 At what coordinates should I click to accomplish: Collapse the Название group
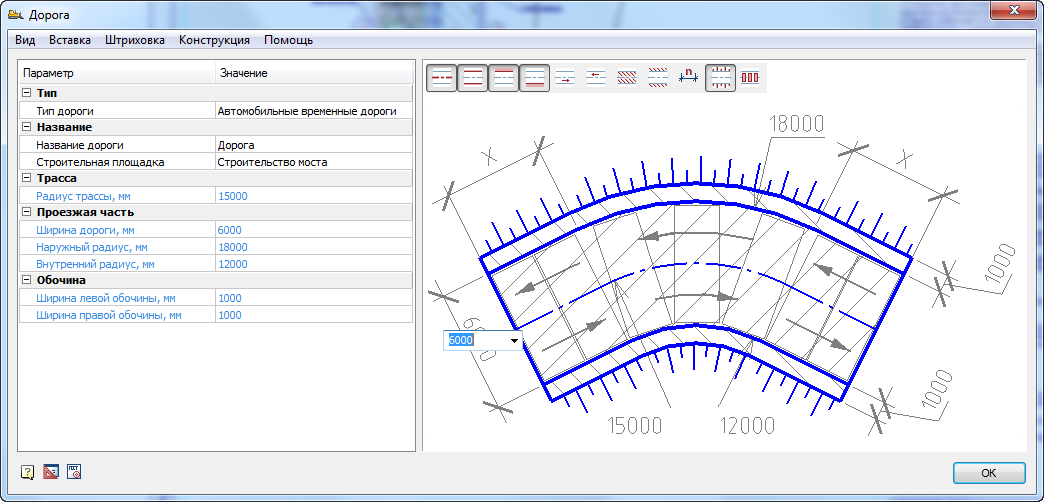click(x=27, y=127)
